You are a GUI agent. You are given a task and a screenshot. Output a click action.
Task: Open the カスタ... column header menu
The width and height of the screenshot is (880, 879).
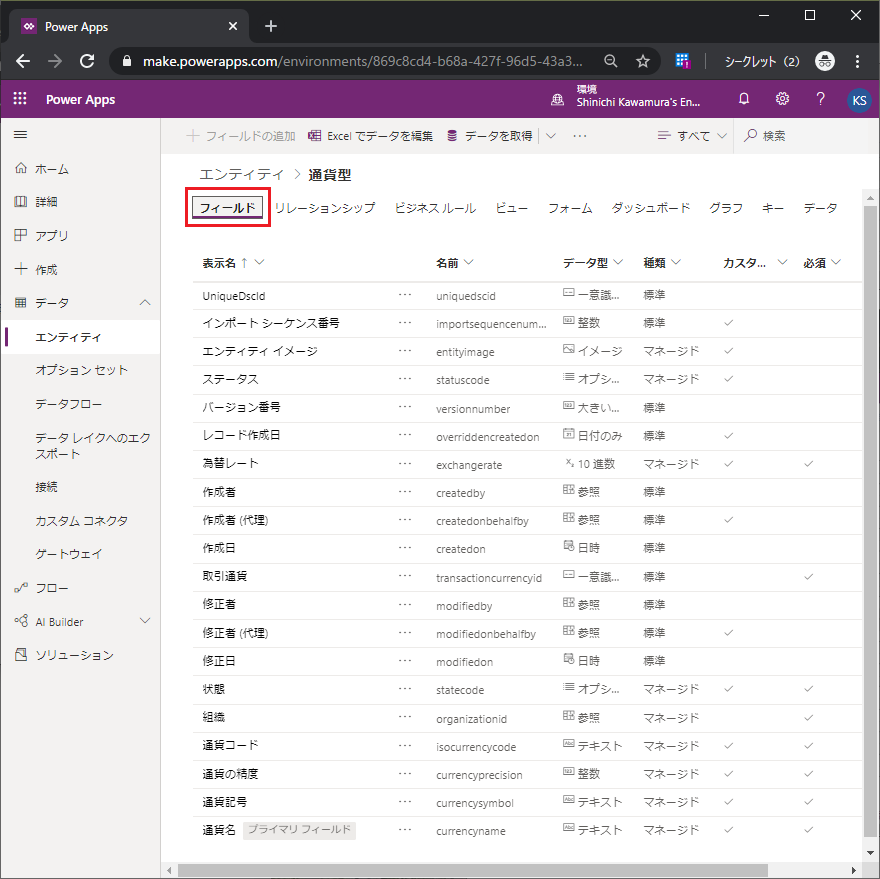pyautogui.click(x=782, y=262)
